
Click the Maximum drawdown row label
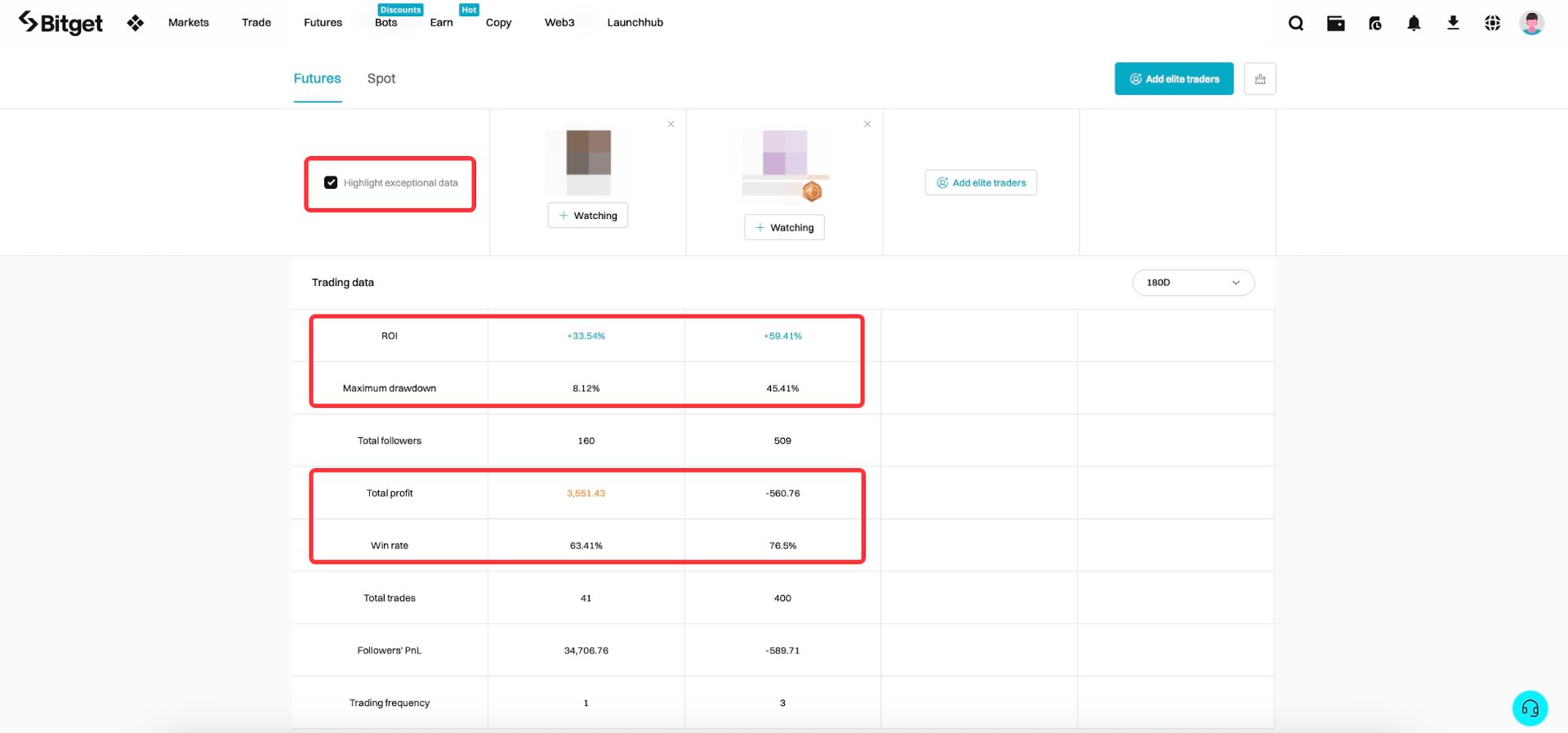click(x=390, y=388)
